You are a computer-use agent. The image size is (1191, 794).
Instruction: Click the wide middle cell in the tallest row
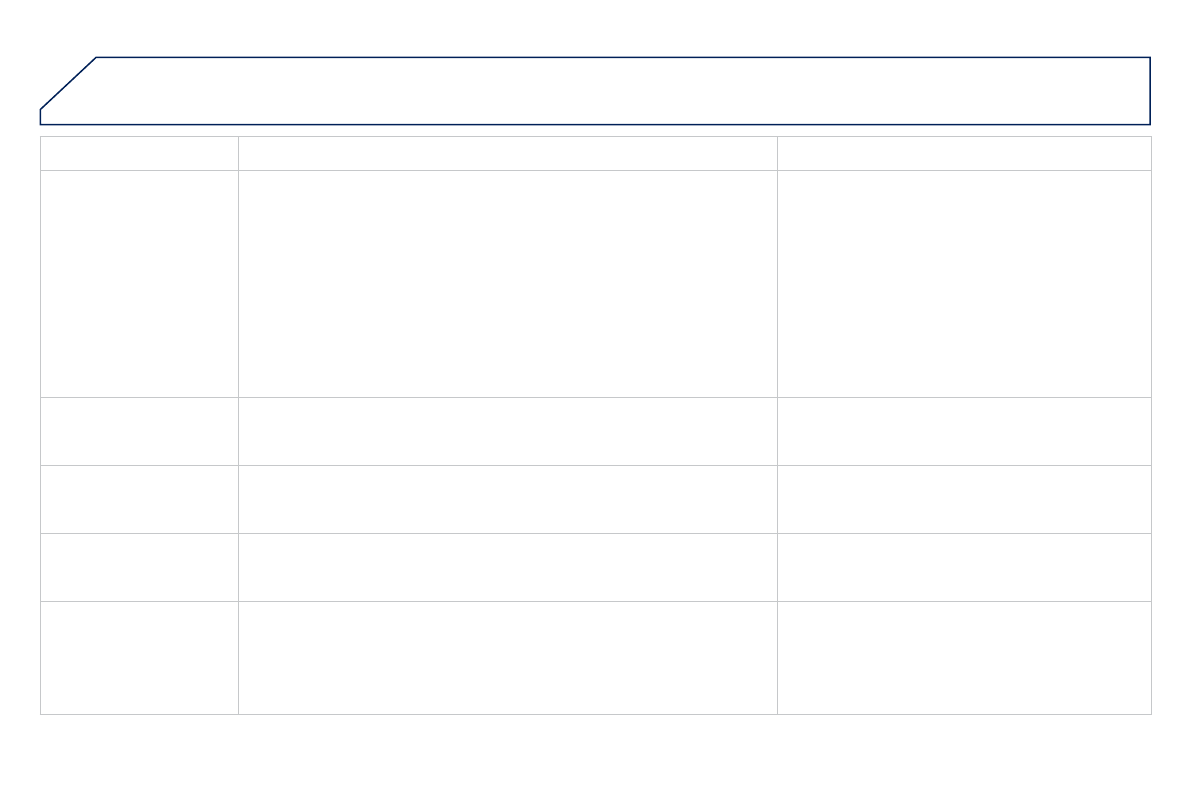pyautogui.click(x=507, y=284)
